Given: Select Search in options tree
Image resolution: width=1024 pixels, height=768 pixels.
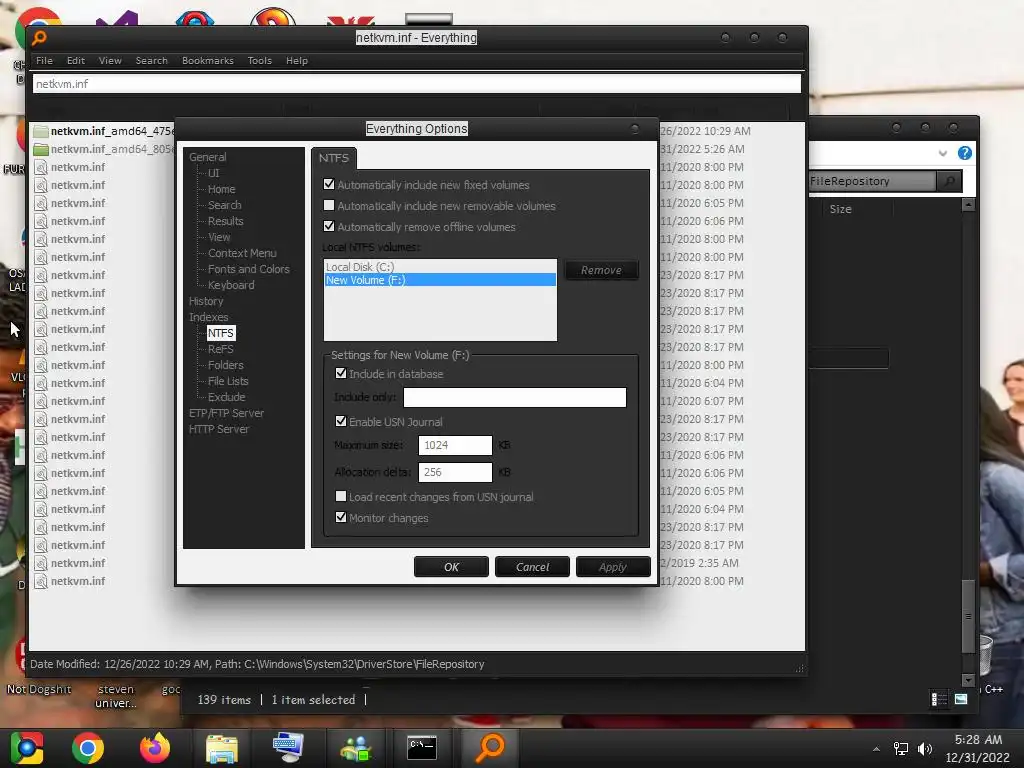Looking at the screenshot, I should (x=225, y=205).
